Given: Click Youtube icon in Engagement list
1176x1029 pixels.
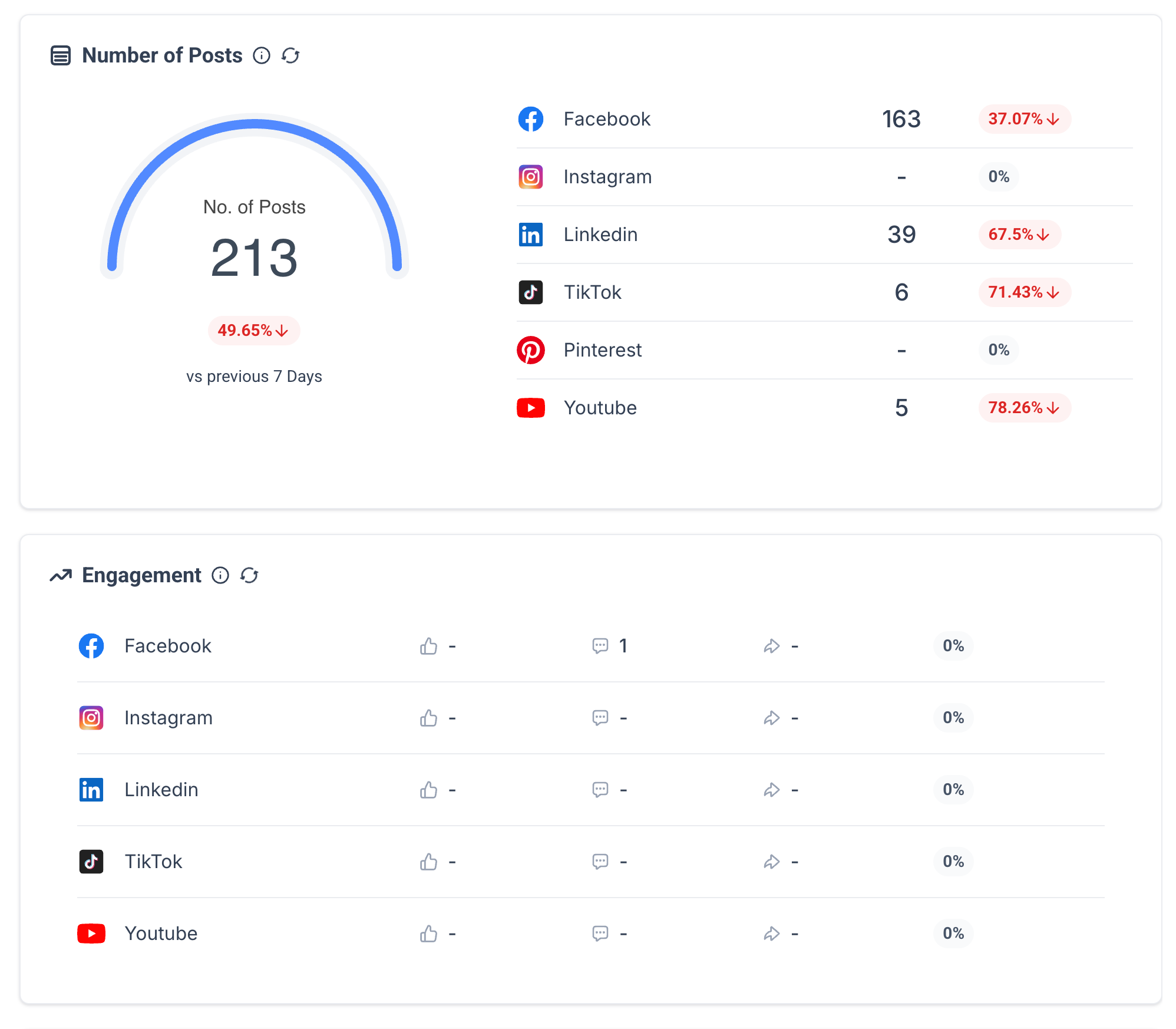Looking at the screenshot, I should pyautogui.click(x=91, y=934).
